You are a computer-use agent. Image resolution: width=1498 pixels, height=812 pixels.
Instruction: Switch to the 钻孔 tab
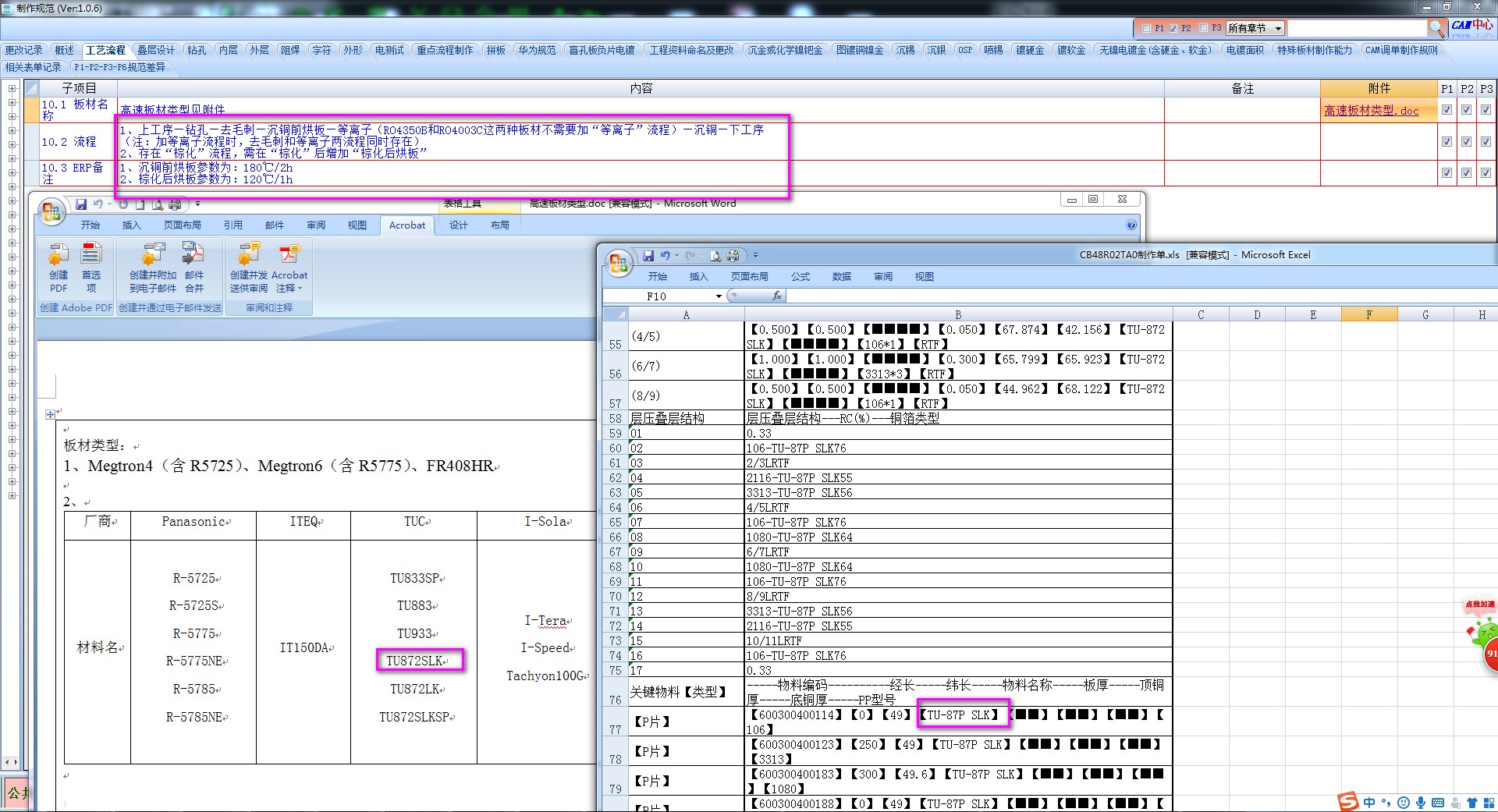click(197, 50)
